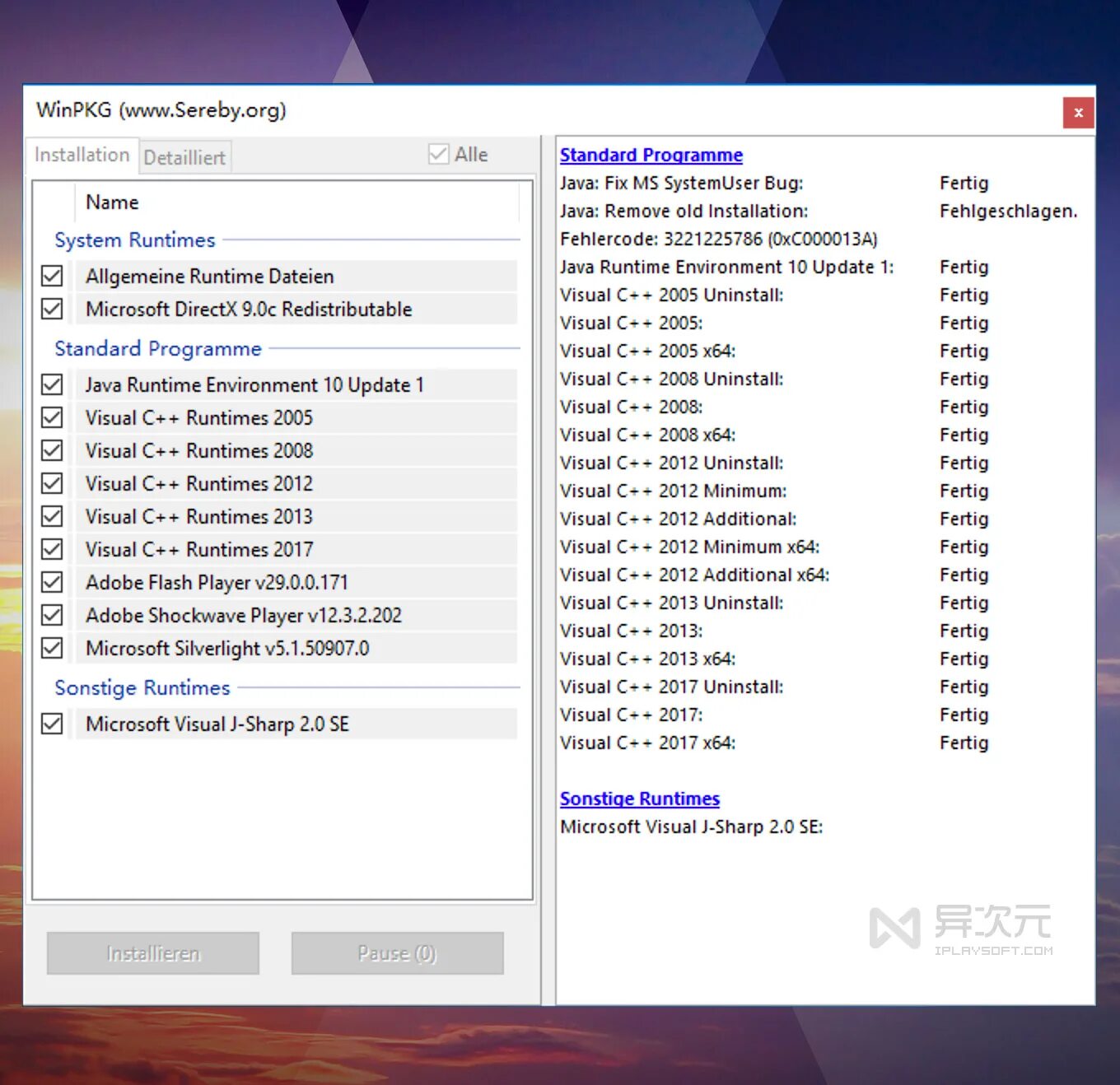Uncheck Adobe Shockwave Player v12.3.2.202 checkbox
Viewport: 1120px width, 1085px height.
(x=52, y=615)
